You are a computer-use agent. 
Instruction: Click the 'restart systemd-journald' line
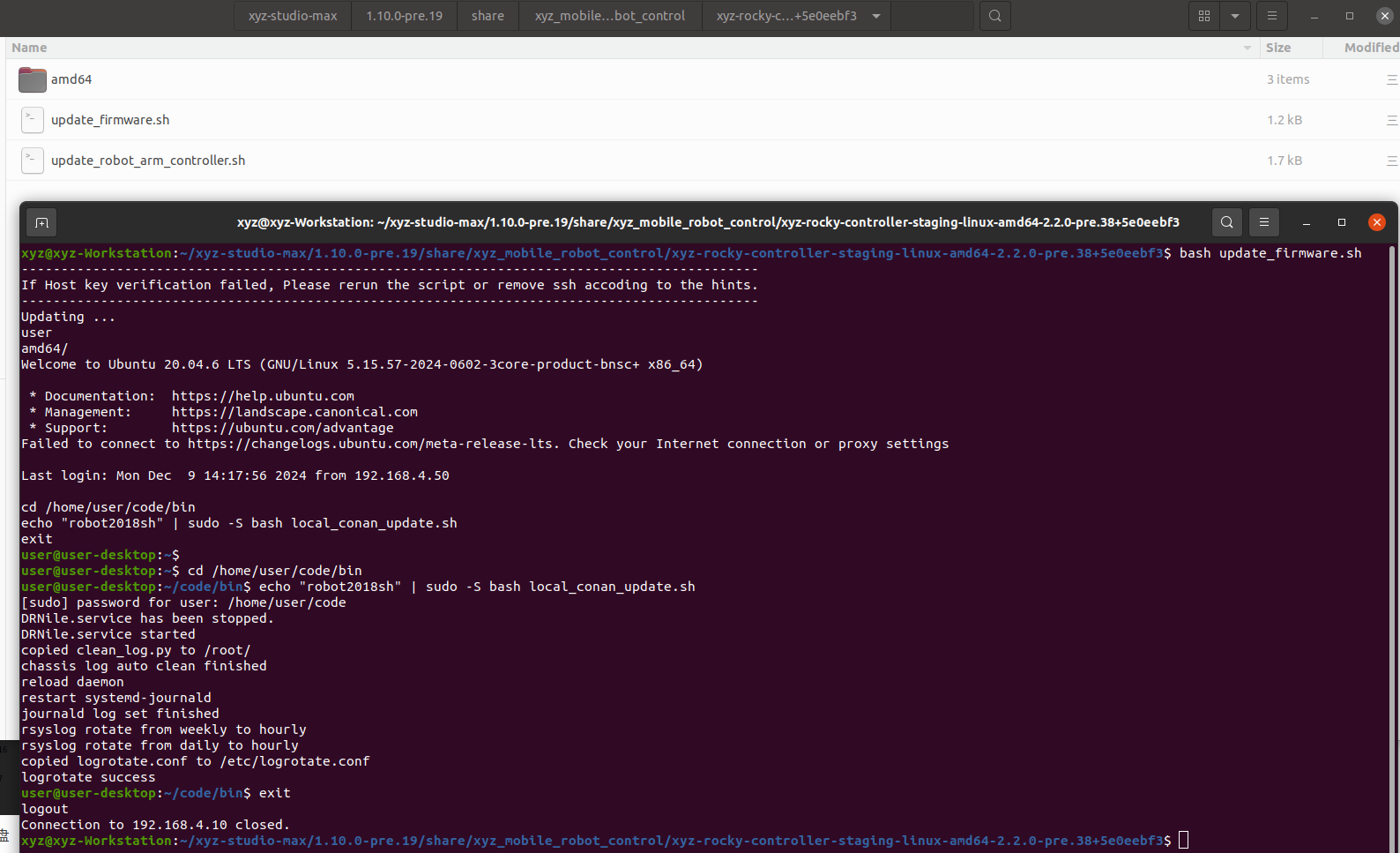116,698
